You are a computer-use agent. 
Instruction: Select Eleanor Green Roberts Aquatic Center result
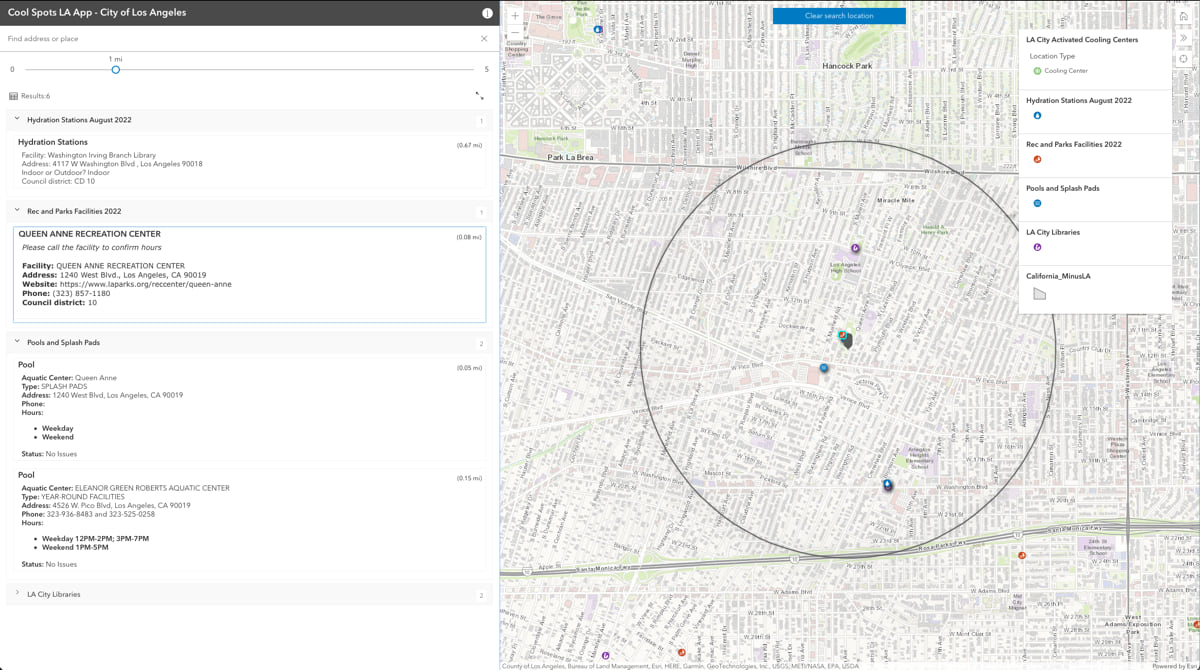click(x=249, y=520)
